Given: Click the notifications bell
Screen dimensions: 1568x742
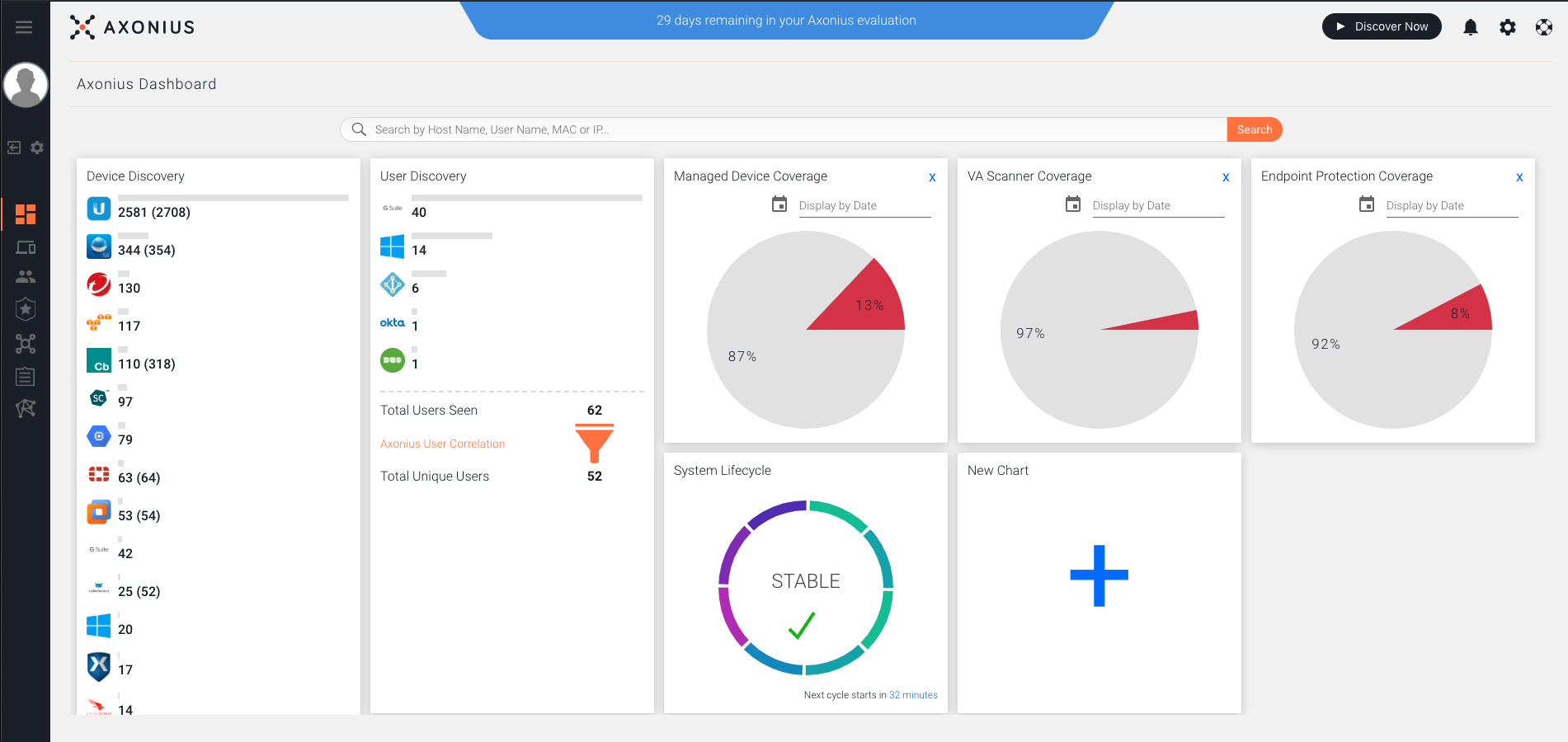Looking at the screenshot, I should tap(1470, 26).
